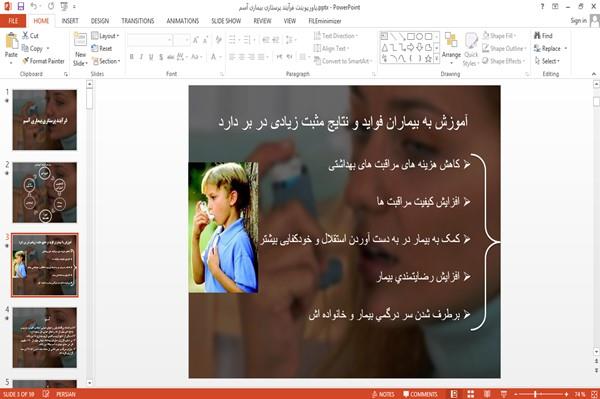Click Increase Font Size button

click(196, 40)
